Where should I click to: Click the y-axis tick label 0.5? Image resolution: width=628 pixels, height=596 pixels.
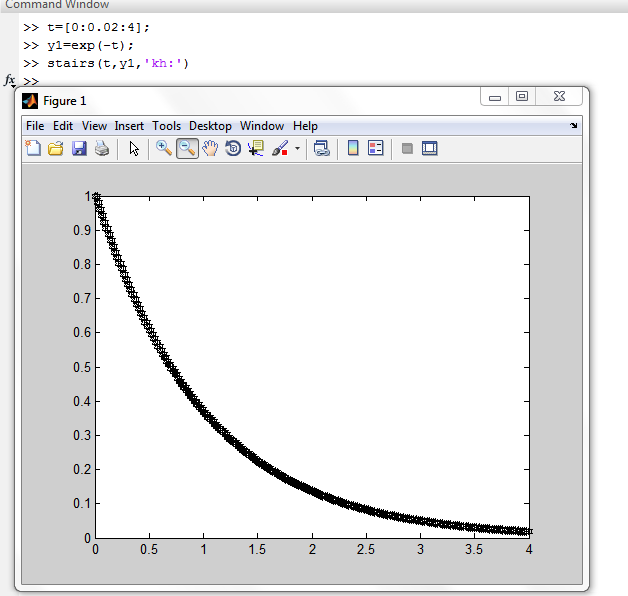pyautogui.click(x=82, y=367)
